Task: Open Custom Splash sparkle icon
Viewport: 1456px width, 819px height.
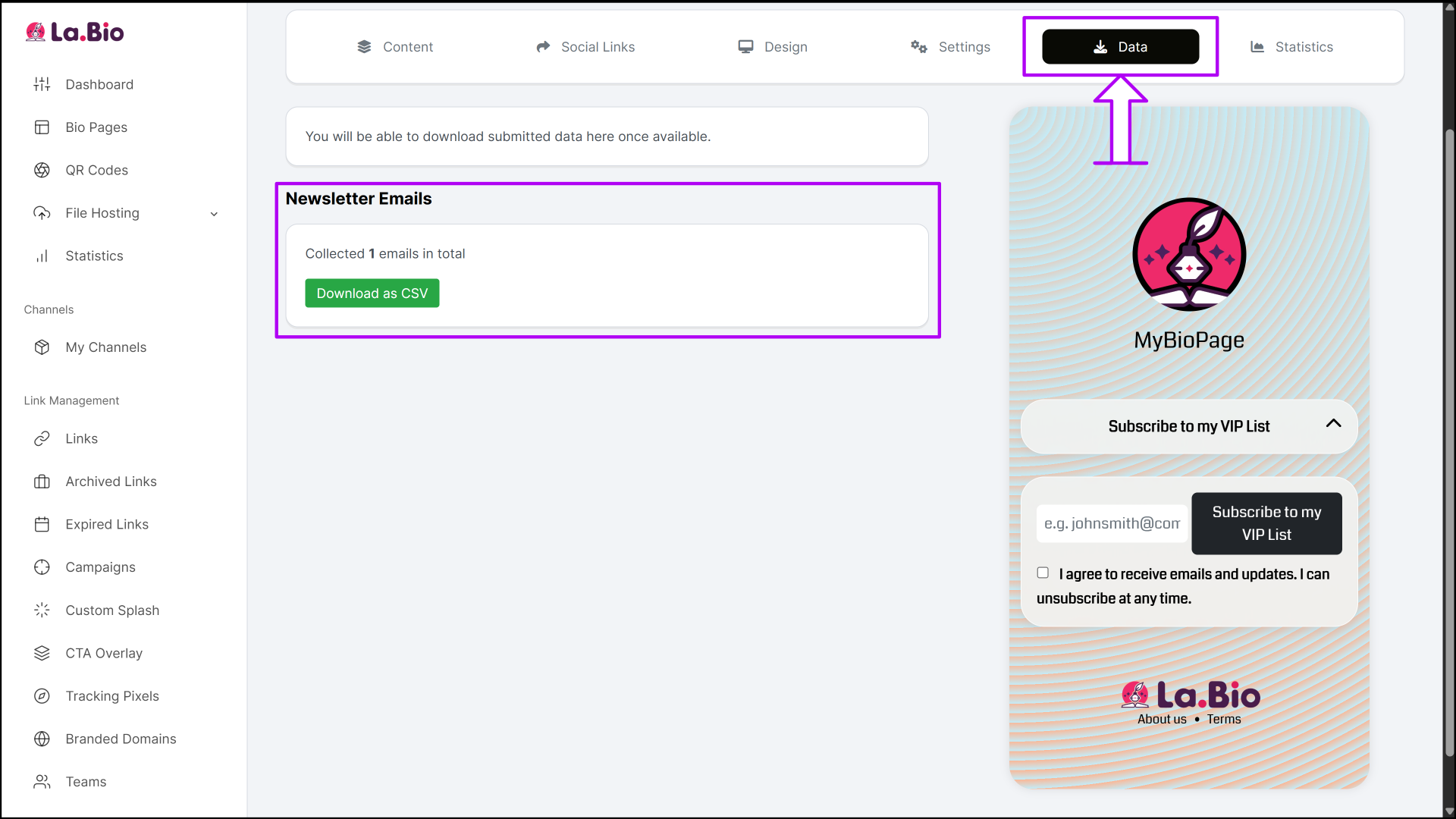Action: (x=42, y=610)
